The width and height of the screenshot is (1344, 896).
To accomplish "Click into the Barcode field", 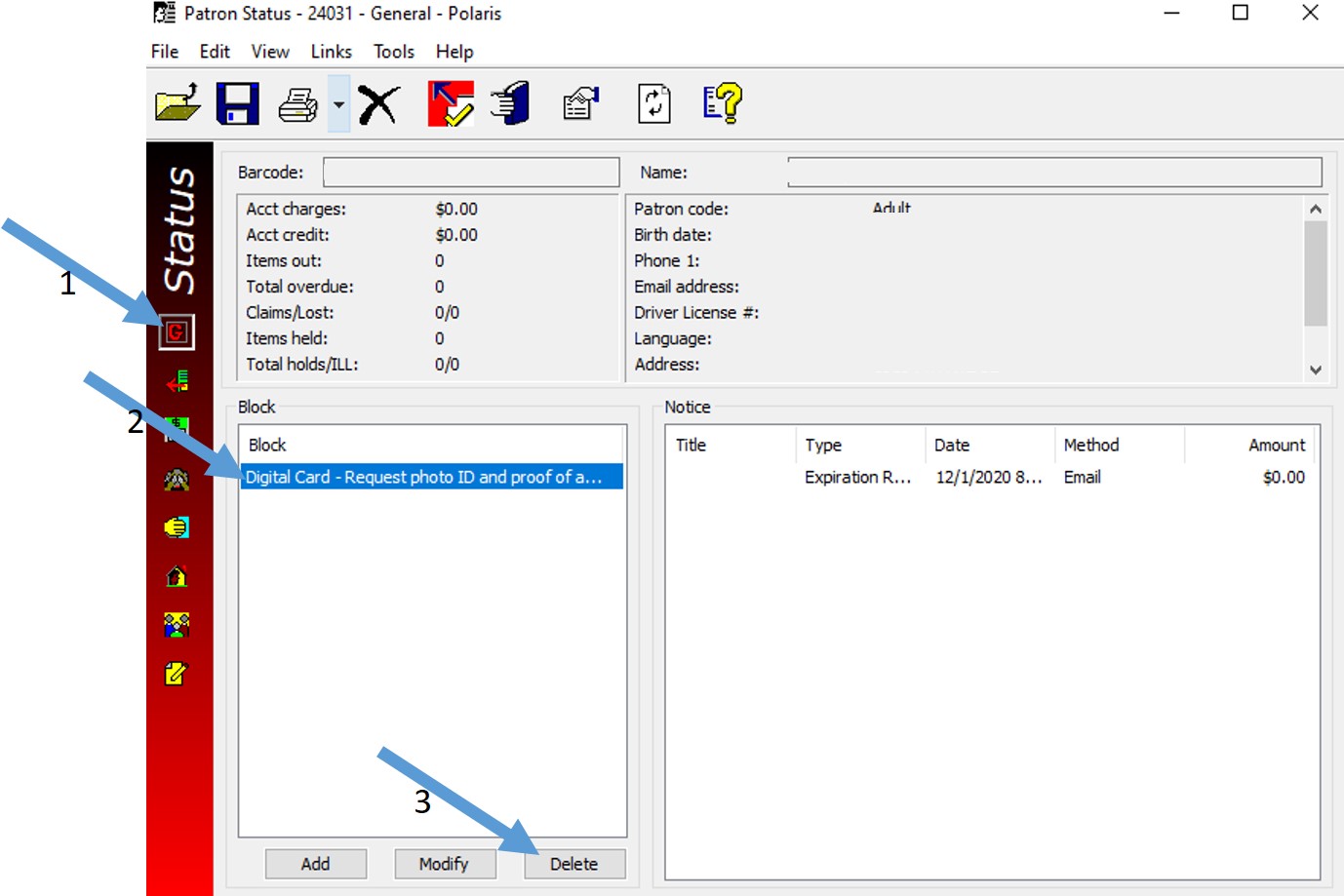I will [x=471, y=173].
